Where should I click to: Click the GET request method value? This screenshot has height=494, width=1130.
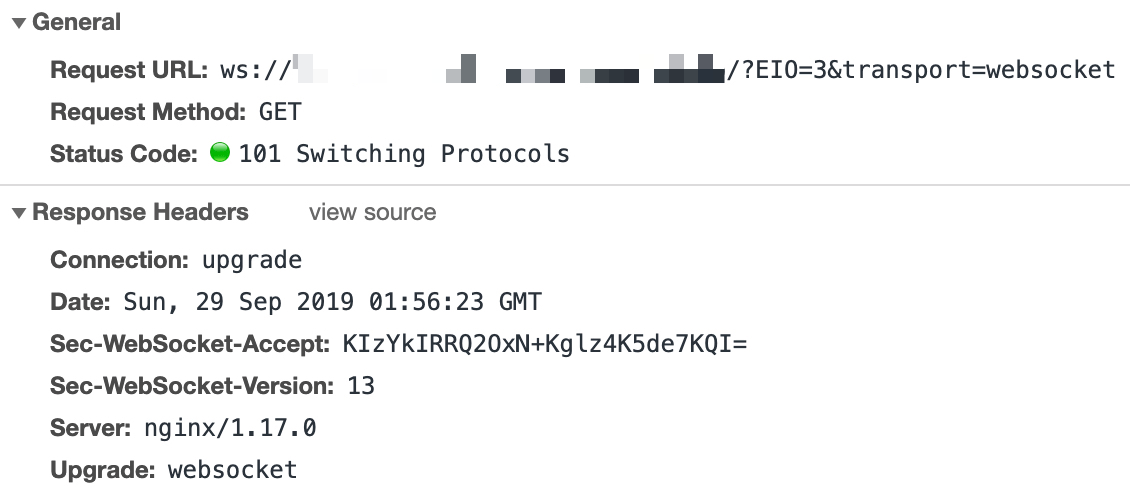coord(280,112)
